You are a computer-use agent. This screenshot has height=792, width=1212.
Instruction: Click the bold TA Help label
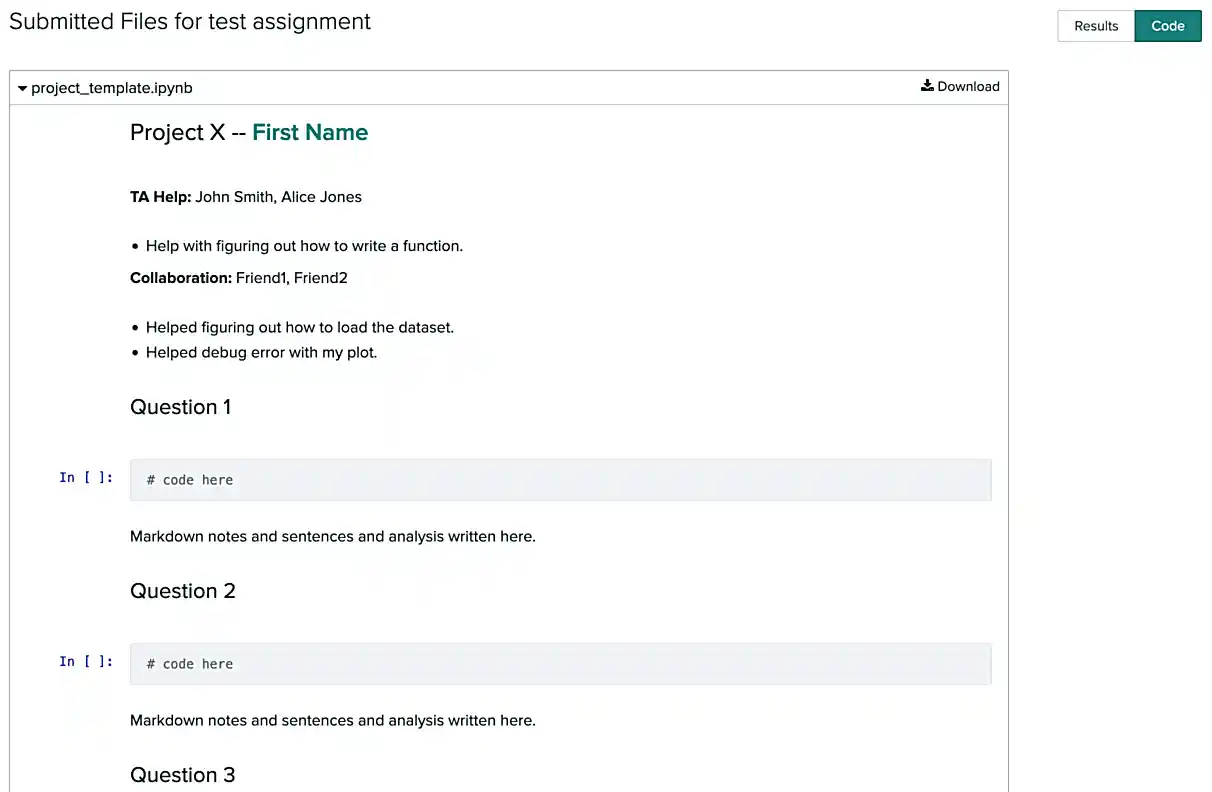tap(160, 197)
